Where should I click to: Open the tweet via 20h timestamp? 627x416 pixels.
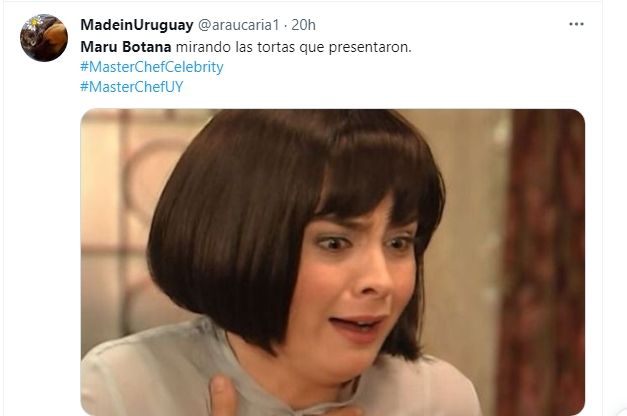(x=304, y=25)
